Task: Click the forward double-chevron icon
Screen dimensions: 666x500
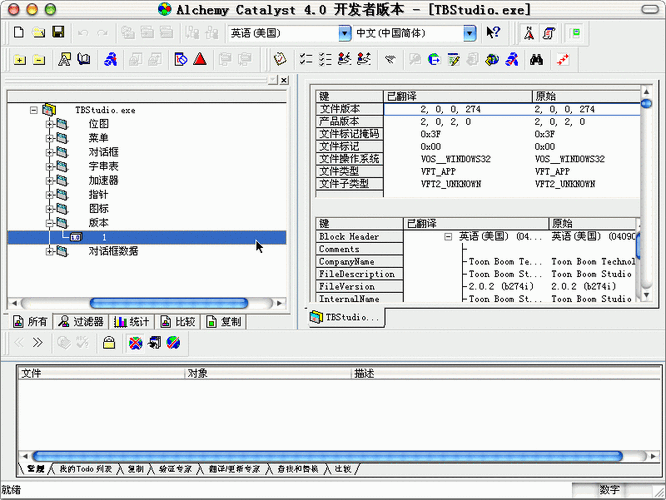Action: coord(37,342)
